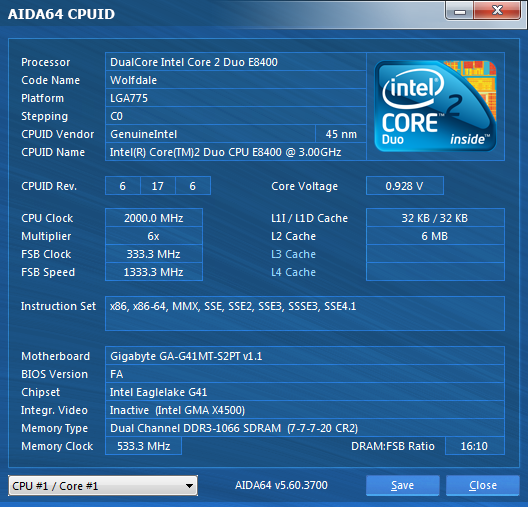Click the Memory Type label

click(x=55, y=428)
